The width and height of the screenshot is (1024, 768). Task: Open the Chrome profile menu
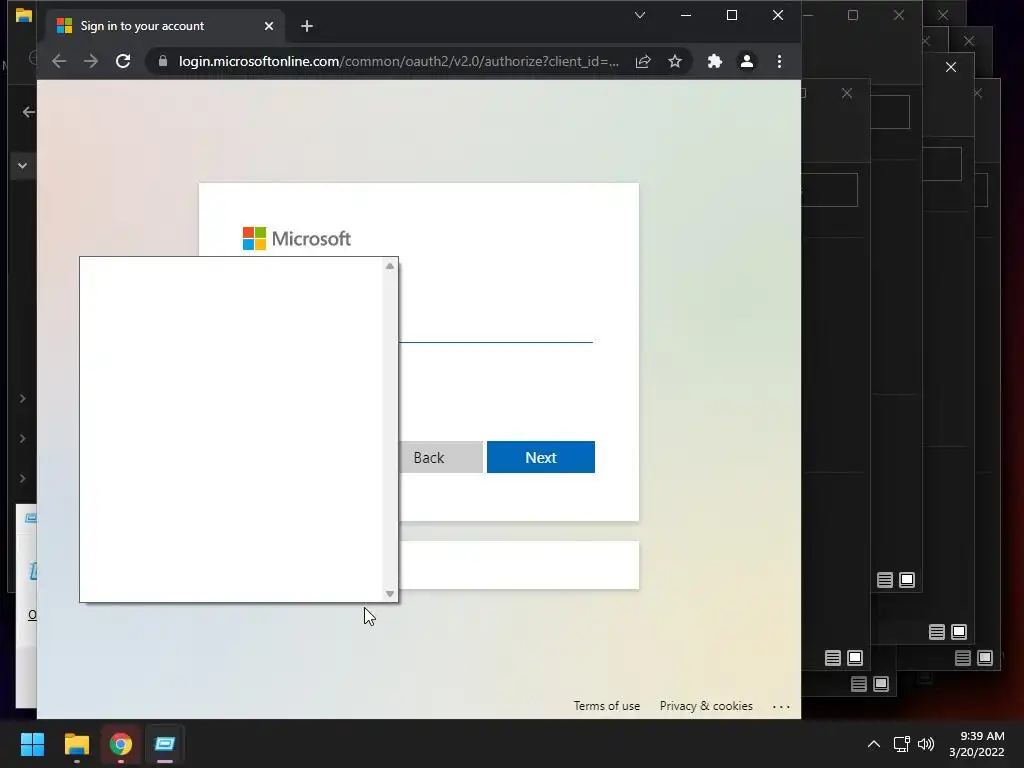746,61
